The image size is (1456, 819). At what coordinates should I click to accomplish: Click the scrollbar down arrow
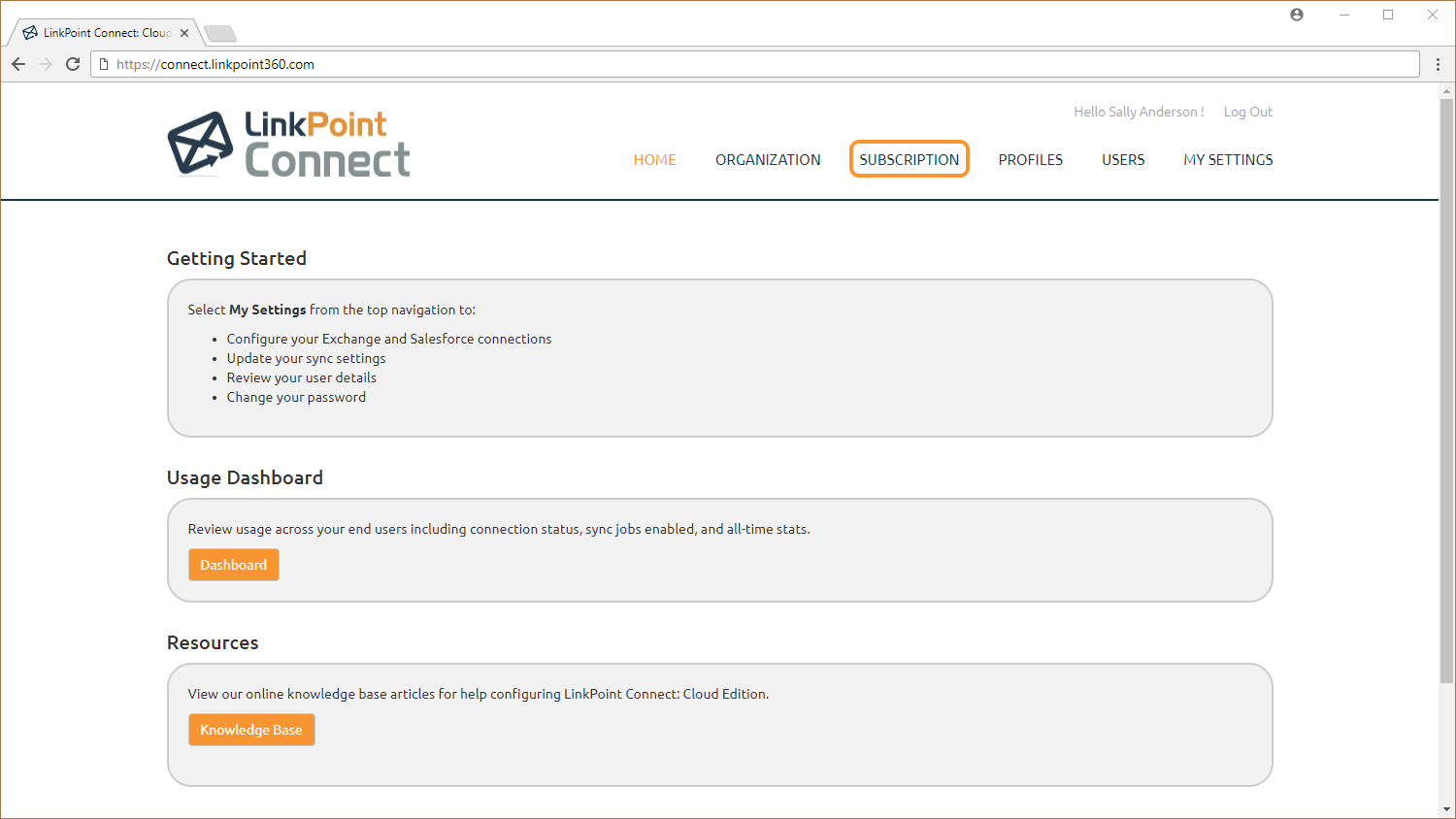click(1446, 809)
